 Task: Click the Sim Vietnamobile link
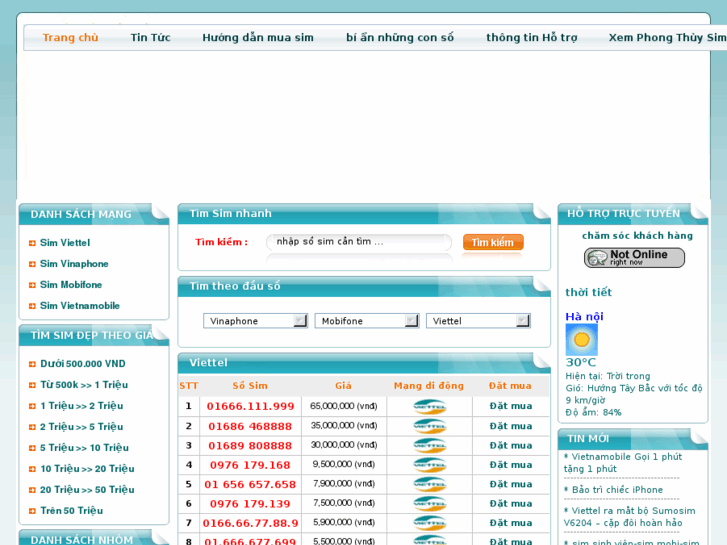(x=80, y=306)
